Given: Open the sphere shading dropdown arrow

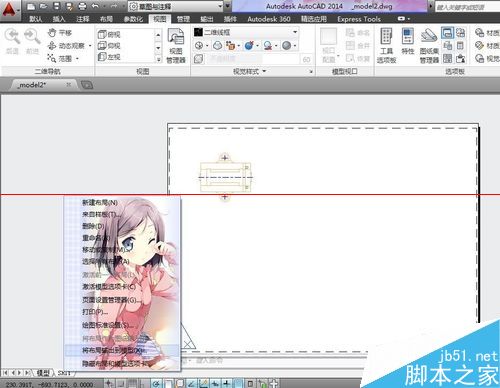Looking at the screenshot, I should pyautogui.click(x=295, y=46).
